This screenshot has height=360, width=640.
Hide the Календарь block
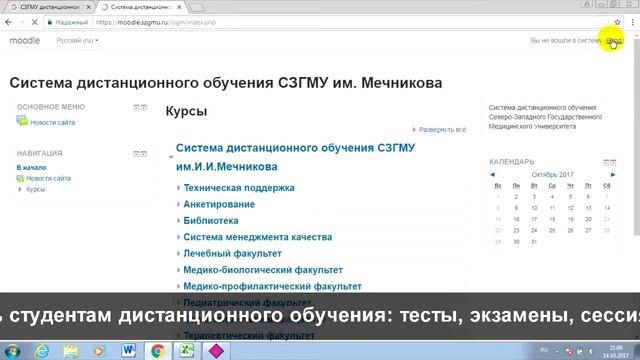(x=606, y=162)
